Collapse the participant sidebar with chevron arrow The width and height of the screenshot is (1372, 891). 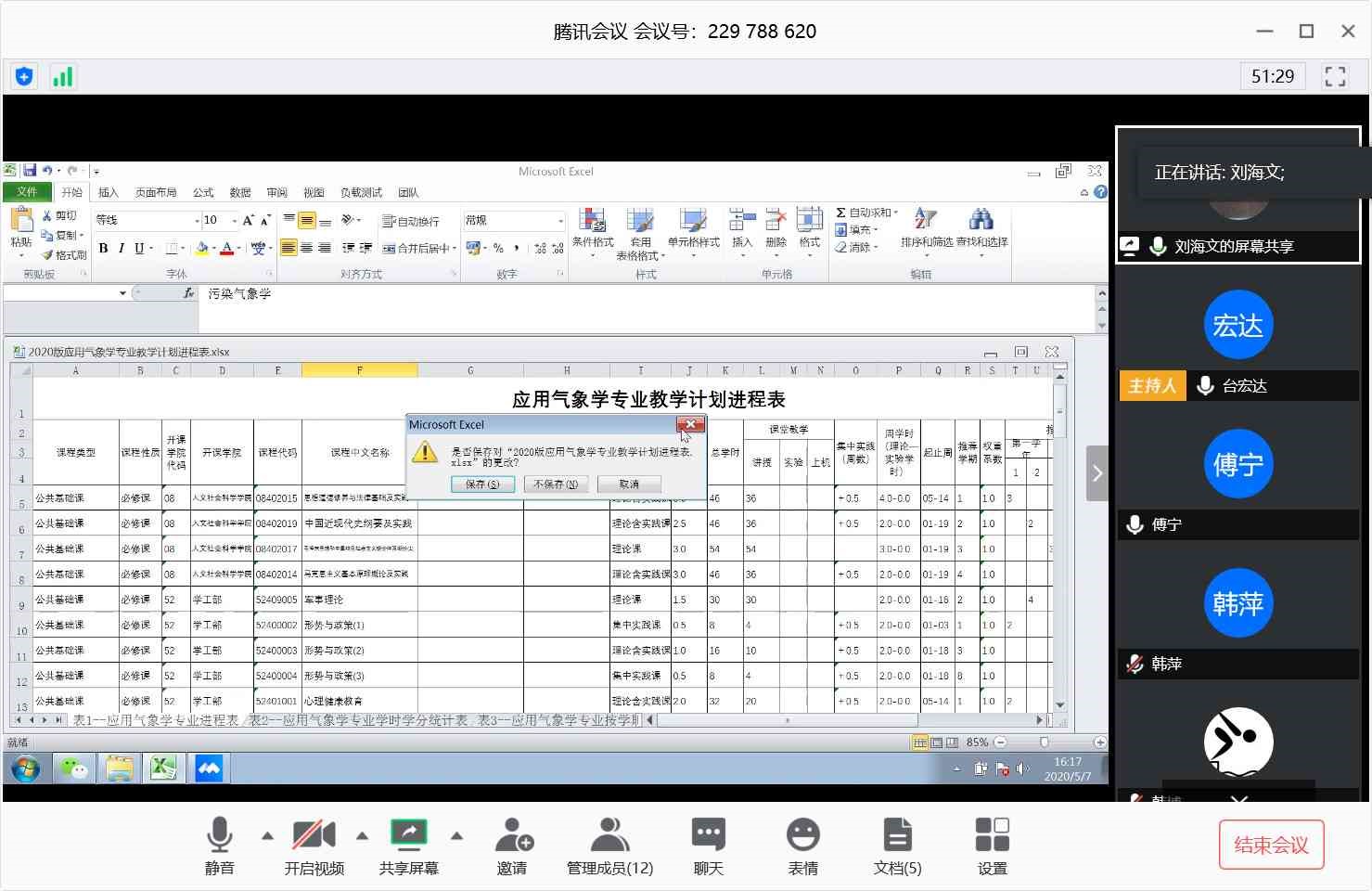click(x=1097, y=473)
